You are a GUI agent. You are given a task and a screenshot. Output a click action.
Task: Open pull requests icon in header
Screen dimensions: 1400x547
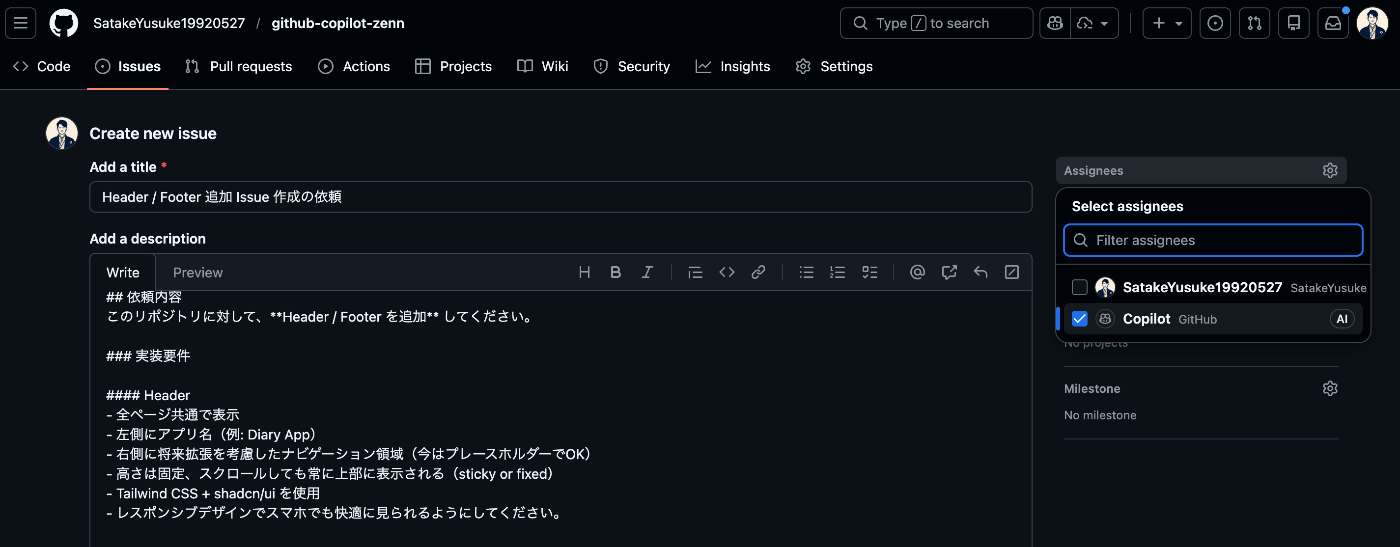[1254, 23]
